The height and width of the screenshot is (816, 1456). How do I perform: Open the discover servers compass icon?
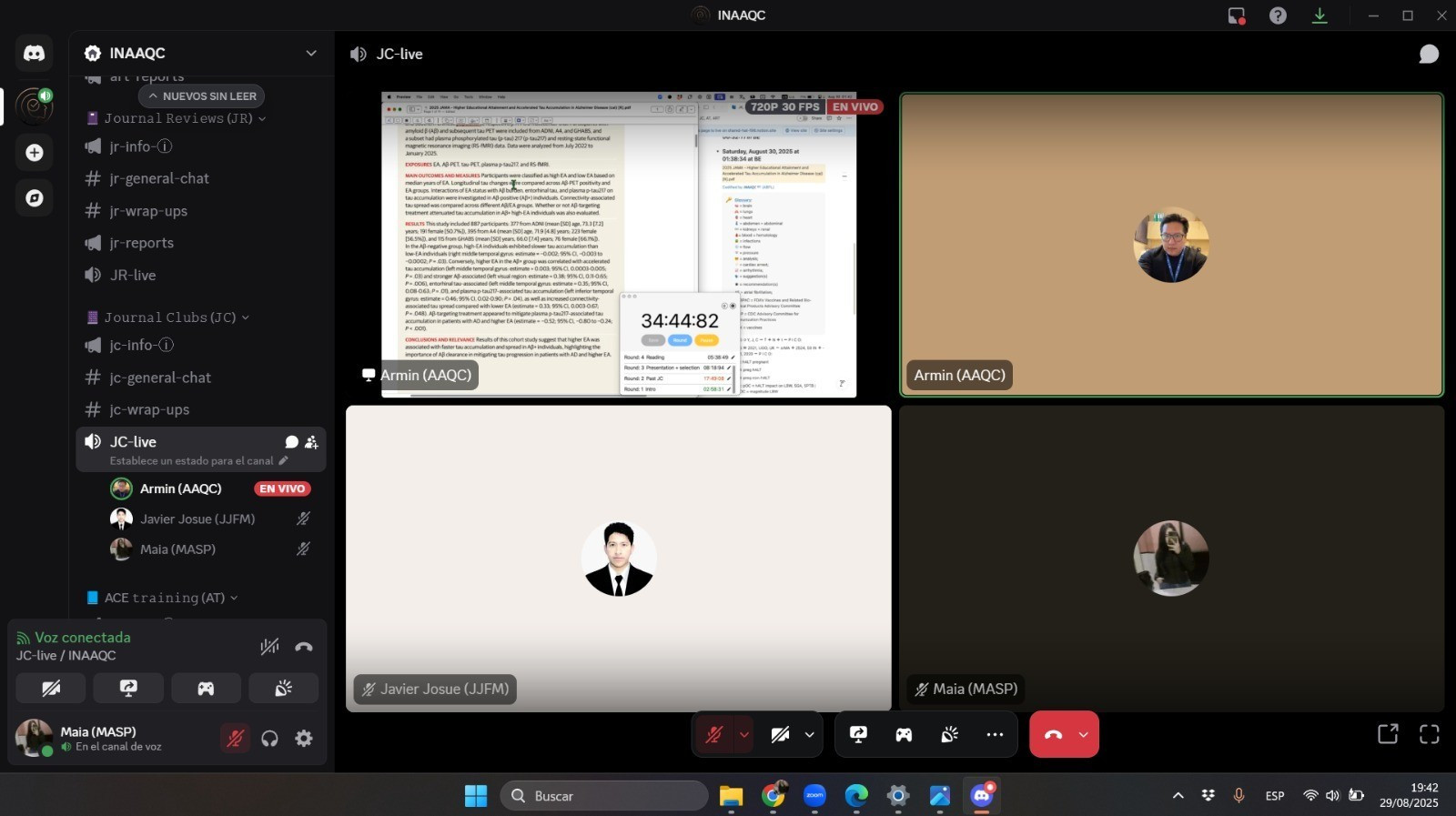34,198
